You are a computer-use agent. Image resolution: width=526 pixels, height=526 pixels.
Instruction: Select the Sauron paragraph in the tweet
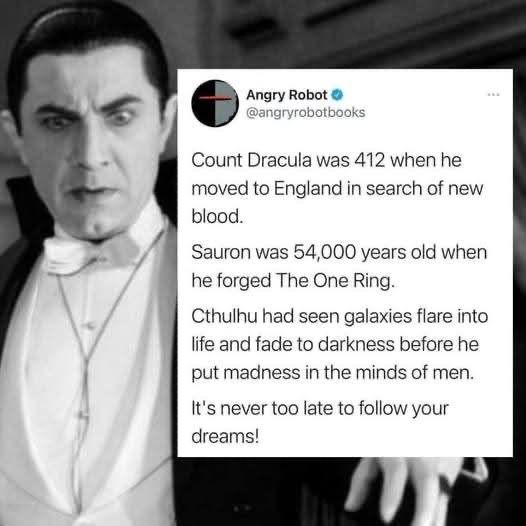[x=339, y=266]
